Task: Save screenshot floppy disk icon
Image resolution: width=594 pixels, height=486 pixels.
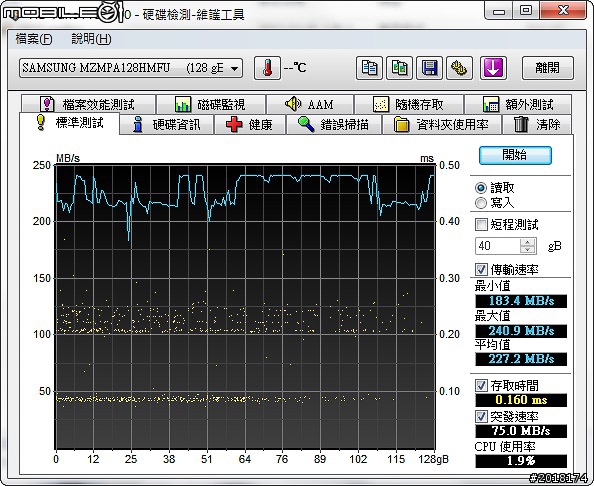Action: coord(429,68)
